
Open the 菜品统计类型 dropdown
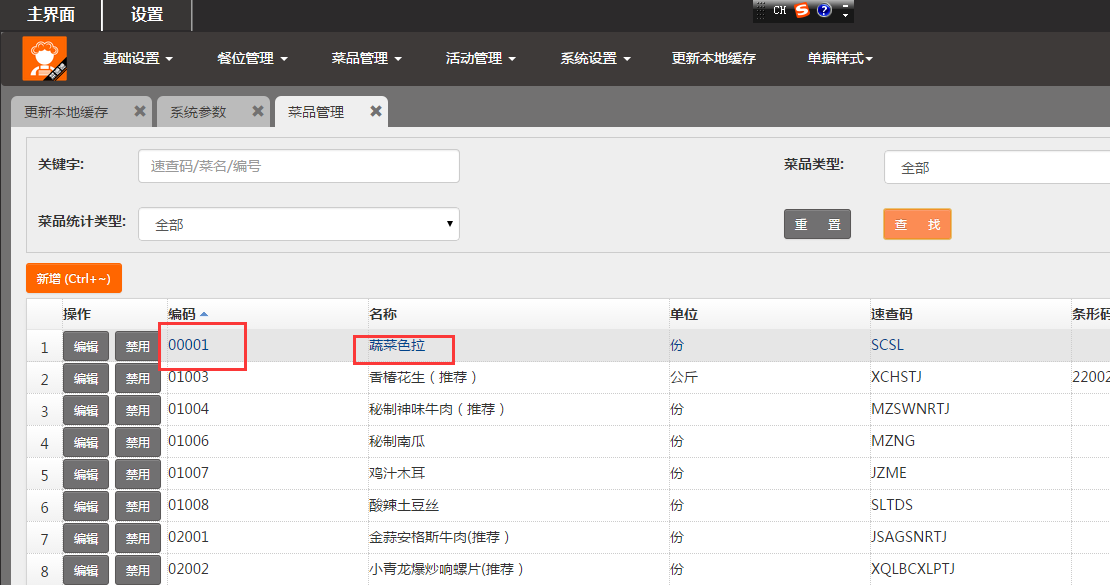point(299,224)
